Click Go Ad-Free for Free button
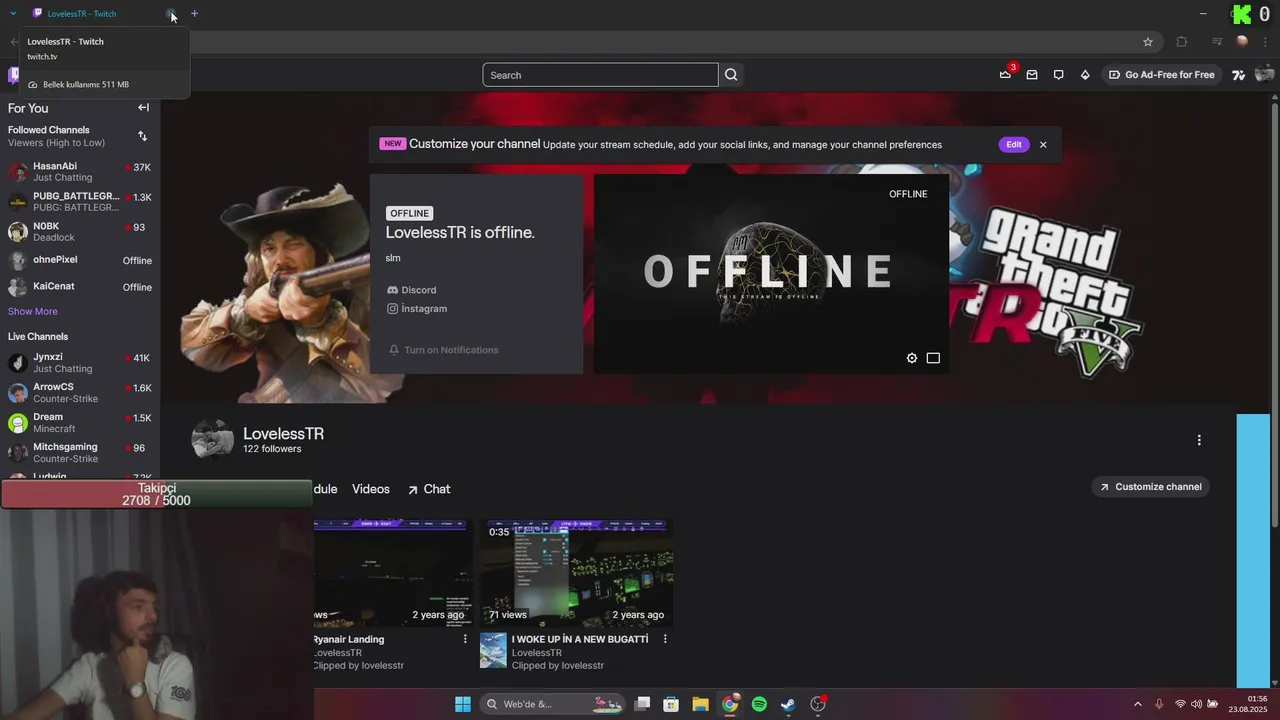Screen dimensions: 1280x720 1161,75
